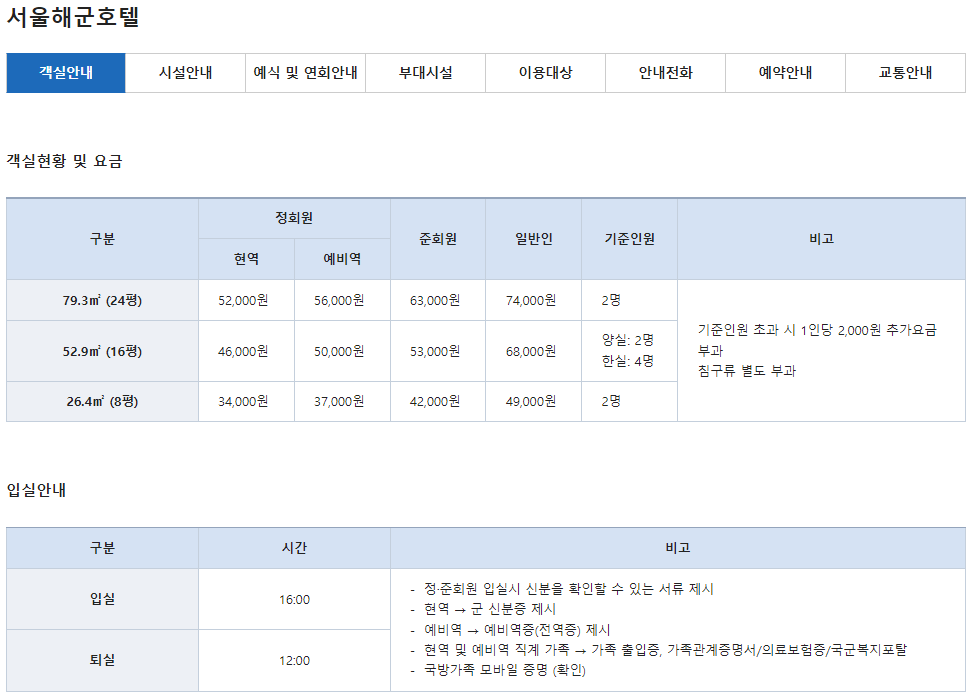Click the 예비역 → 예비역증(전역증) 제시 line

(517, 630)
